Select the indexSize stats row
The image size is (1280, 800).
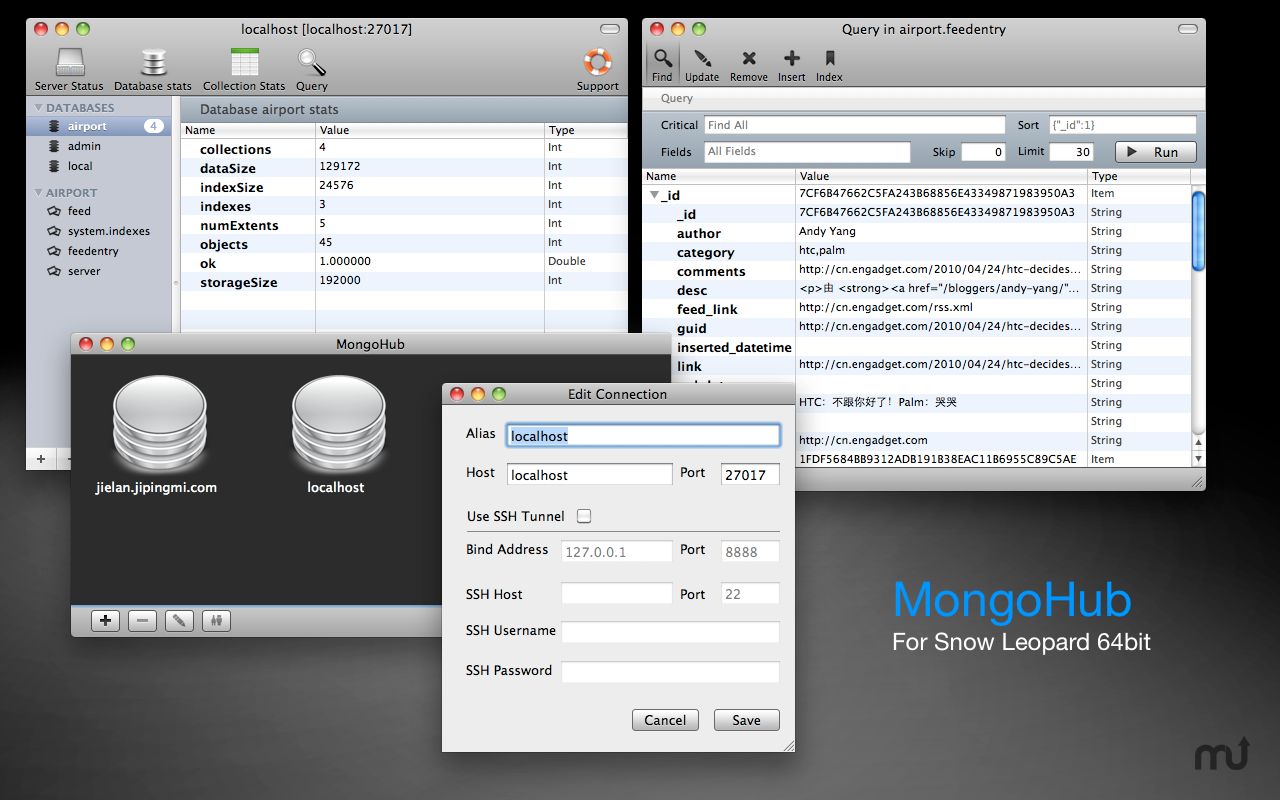click(404, 186)
